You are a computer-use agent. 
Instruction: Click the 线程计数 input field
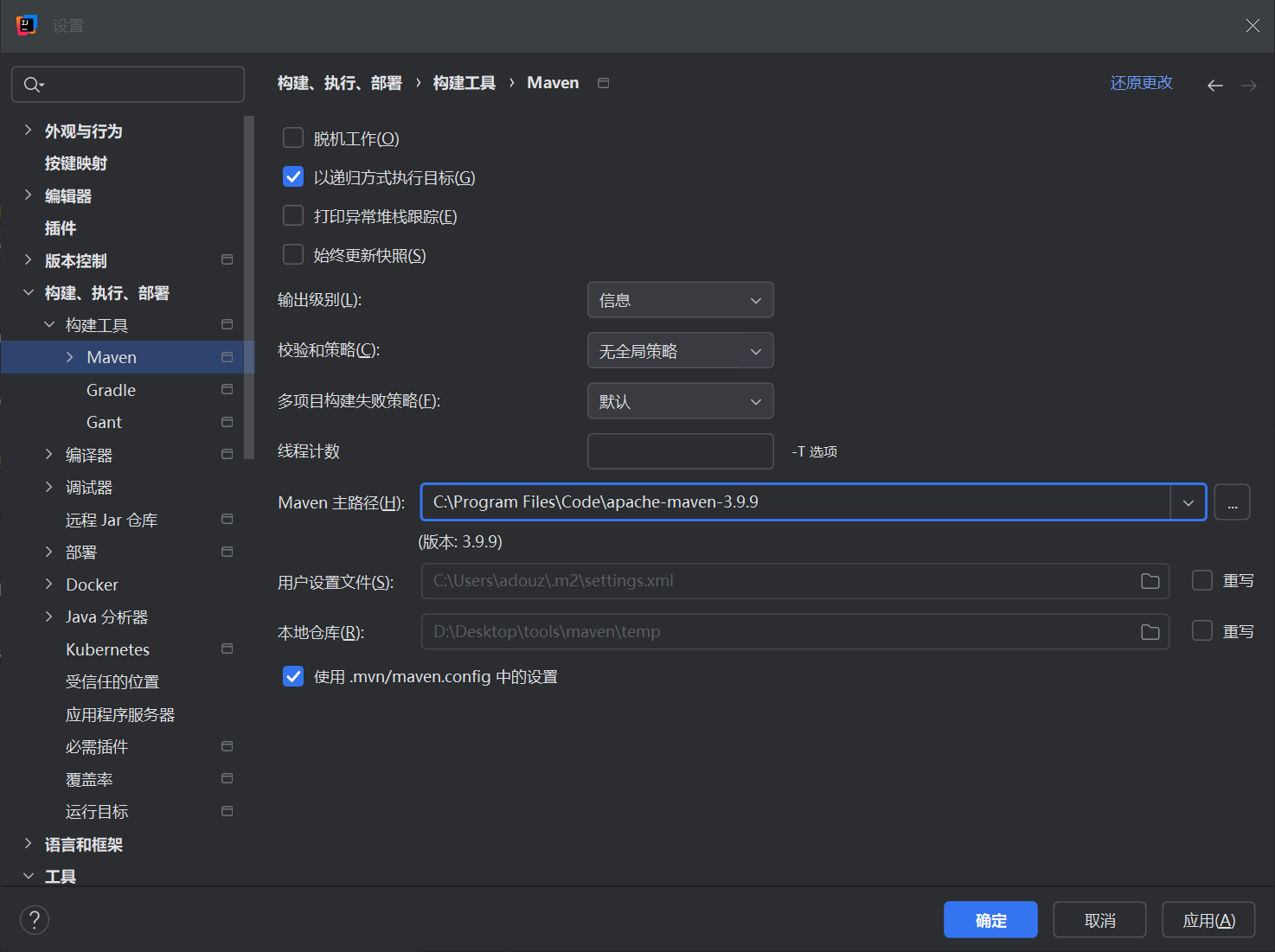[x=681, y=451]
